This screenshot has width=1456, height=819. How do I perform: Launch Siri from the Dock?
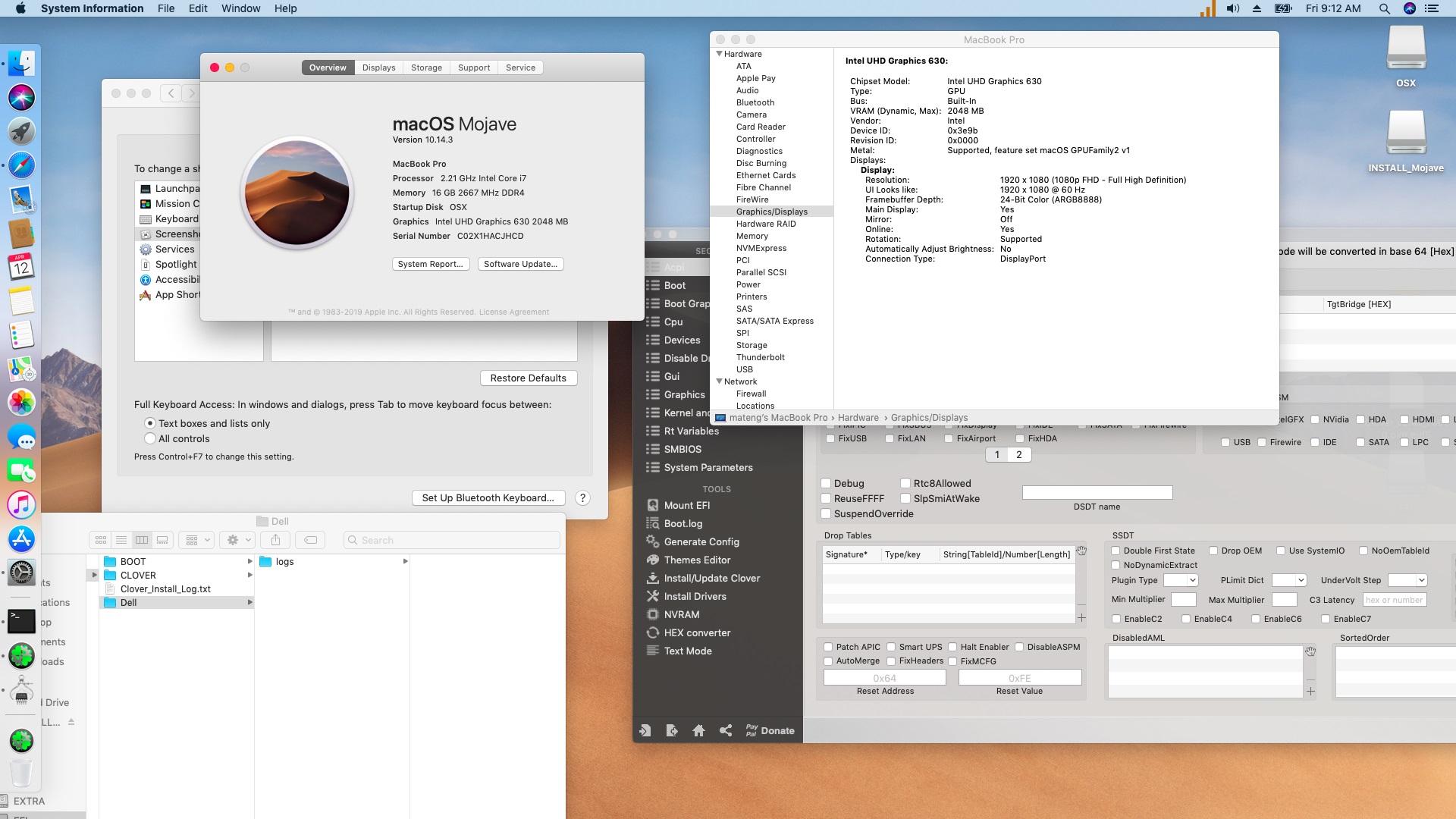(x=21, y=97)
